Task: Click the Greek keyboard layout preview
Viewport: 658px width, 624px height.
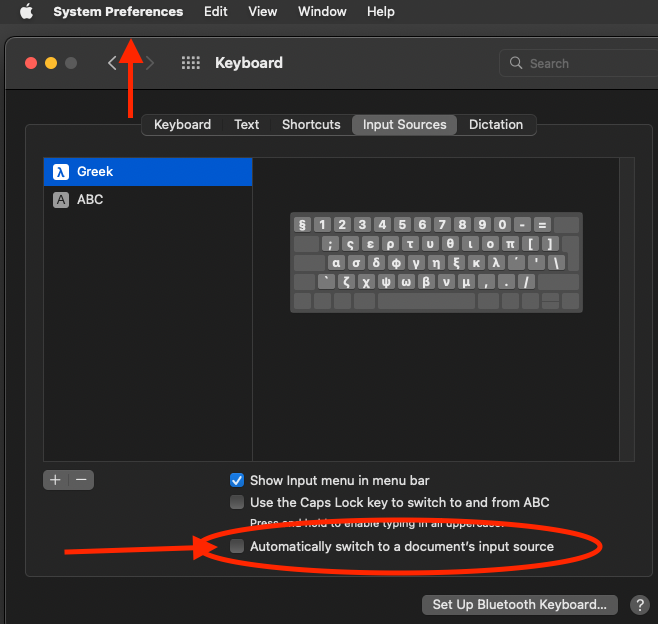Action: pyautogui.click(x=436, y=263)
